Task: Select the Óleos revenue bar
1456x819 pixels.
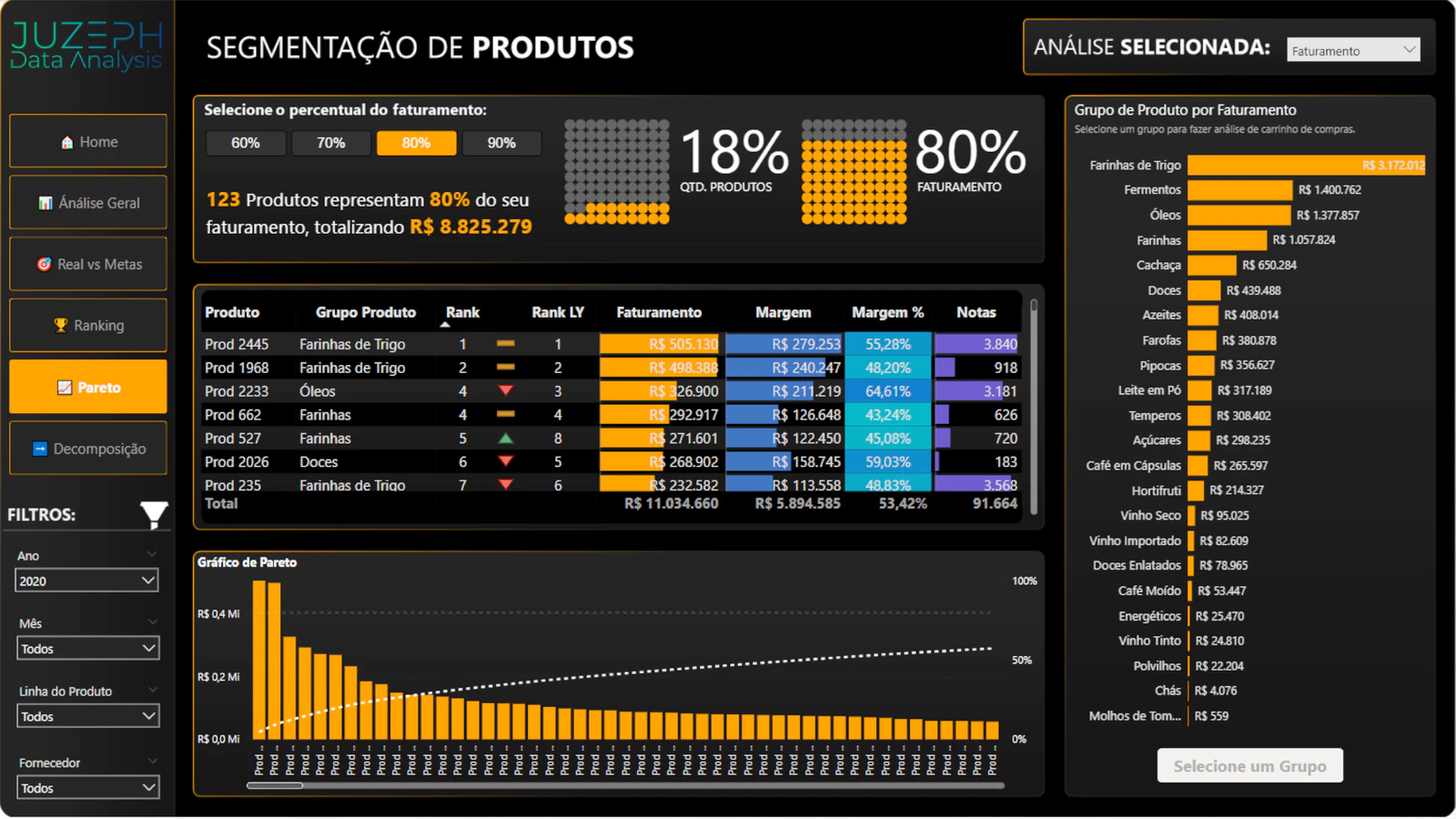Action: click(1239, 215)
